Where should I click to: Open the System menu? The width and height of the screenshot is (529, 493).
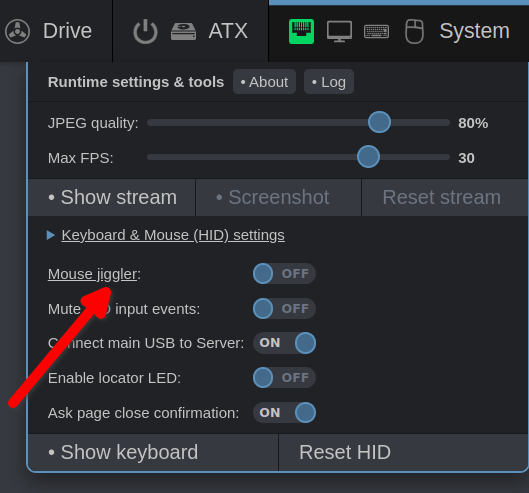[475, 31]
